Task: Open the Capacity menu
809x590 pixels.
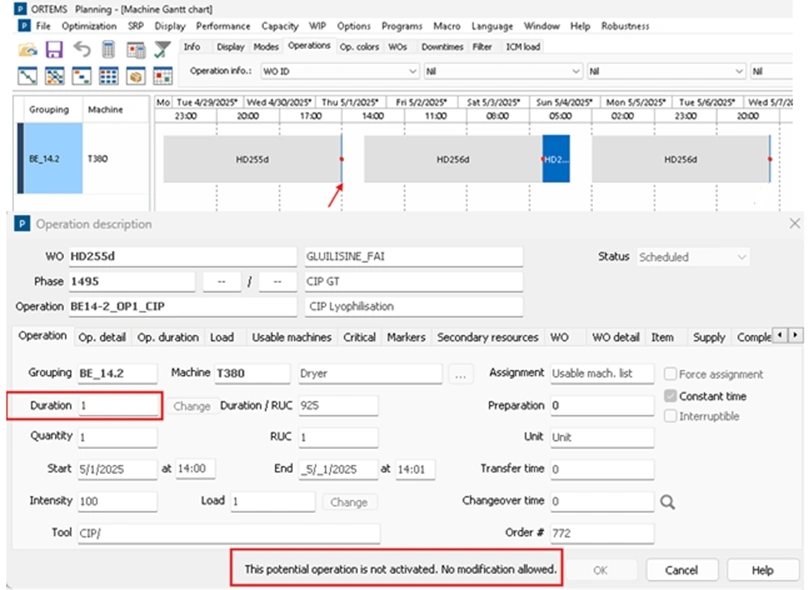Action: pos(280,26)
